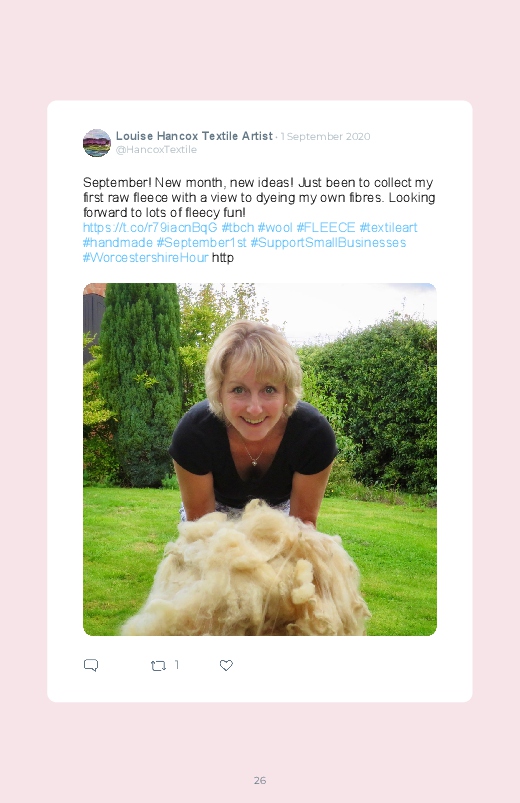Select the #wool hashtag
The width and height of the screenshot is (520, 803).
(x=275, y=227)
